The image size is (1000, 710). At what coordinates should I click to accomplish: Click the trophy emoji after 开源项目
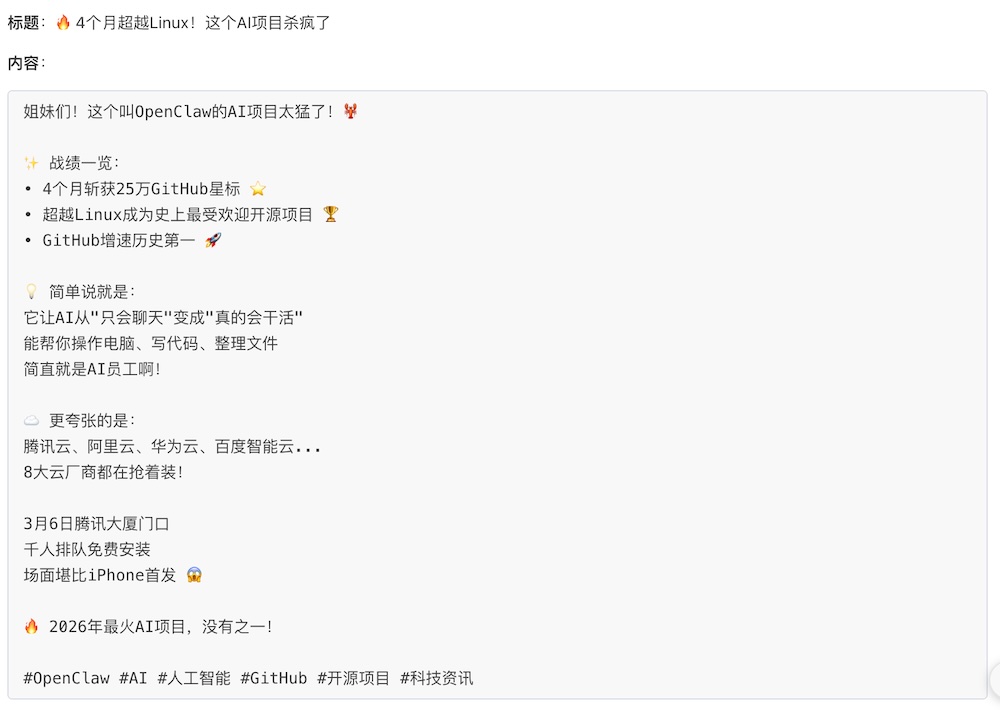click(330, 214)
